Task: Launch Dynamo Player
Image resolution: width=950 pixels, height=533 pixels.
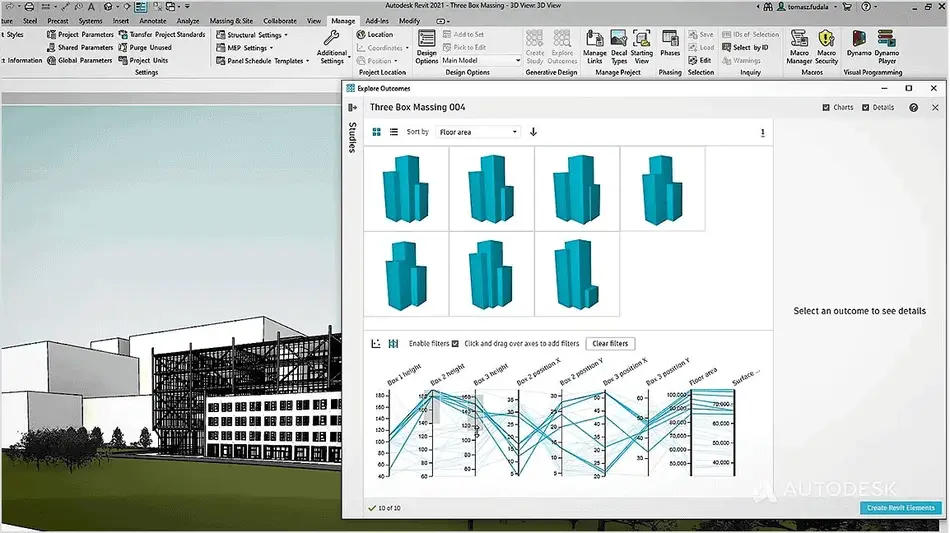Action: [x=887, y=47]
